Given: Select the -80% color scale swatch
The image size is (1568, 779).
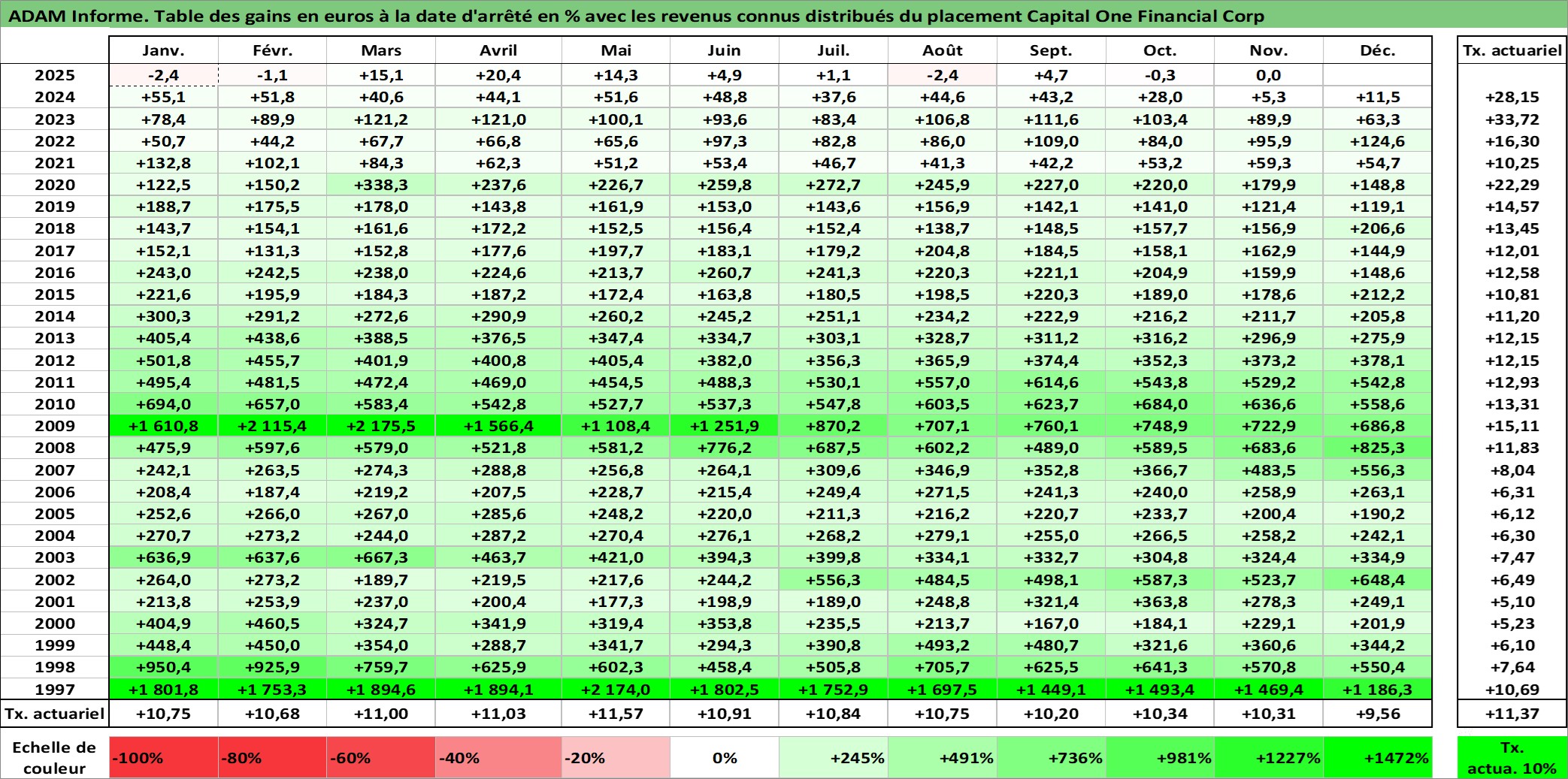Looking at the screenshot, I should [272, 757].
